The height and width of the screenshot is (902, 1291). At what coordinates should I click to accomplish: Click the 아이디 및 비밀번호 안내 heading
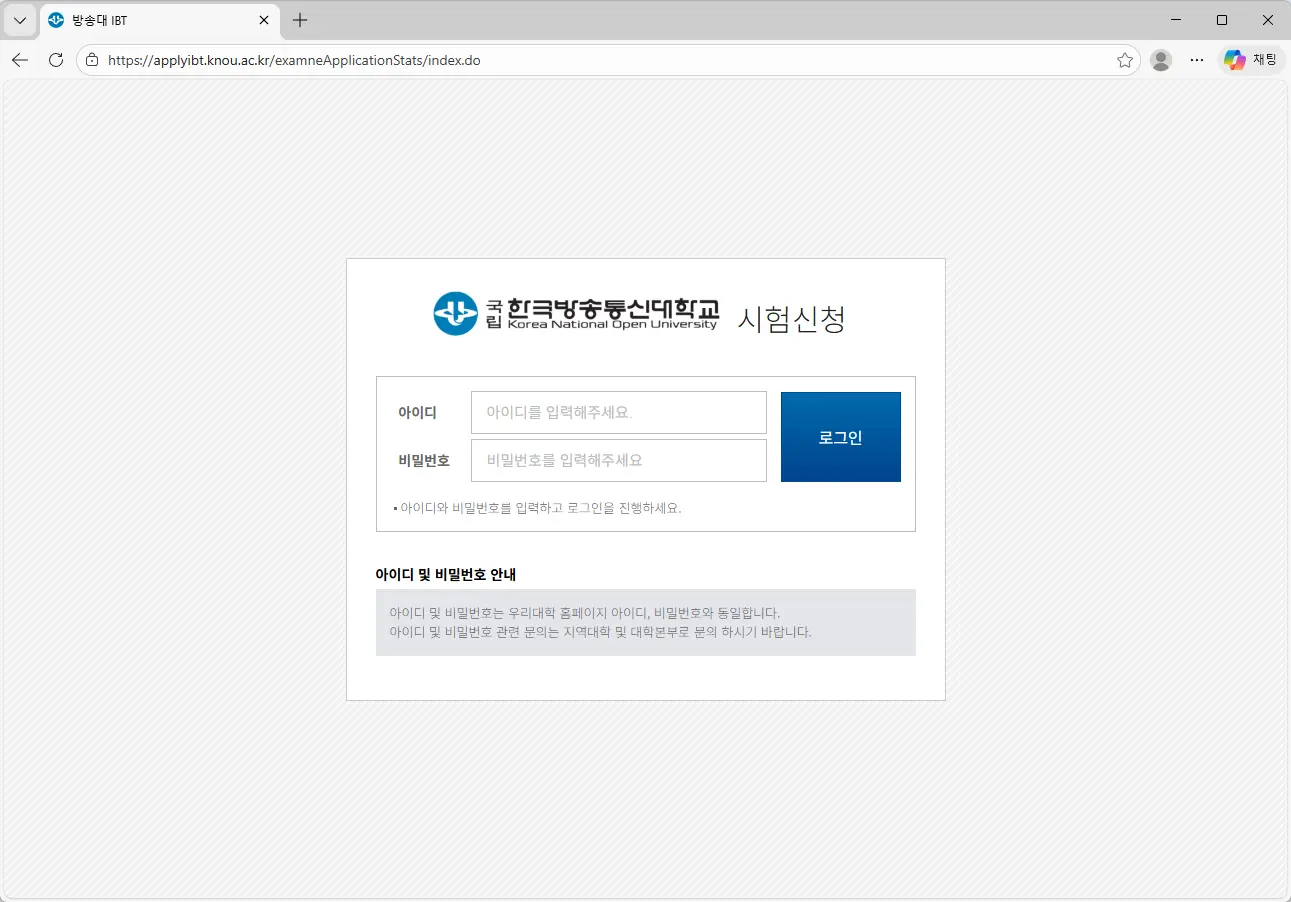445,574
